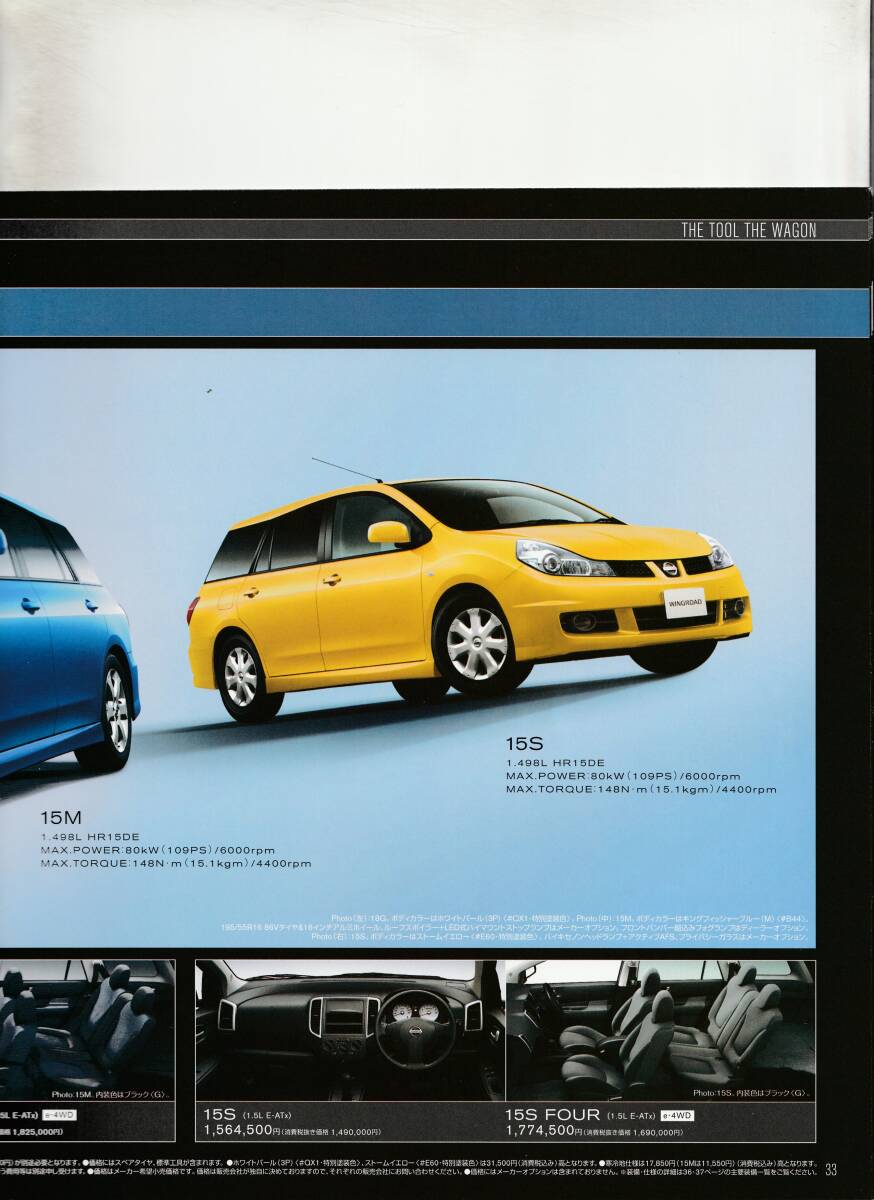Click the WINGROAD license plate on yellow car
This screenshot has height=1200, width=874.
685,603
